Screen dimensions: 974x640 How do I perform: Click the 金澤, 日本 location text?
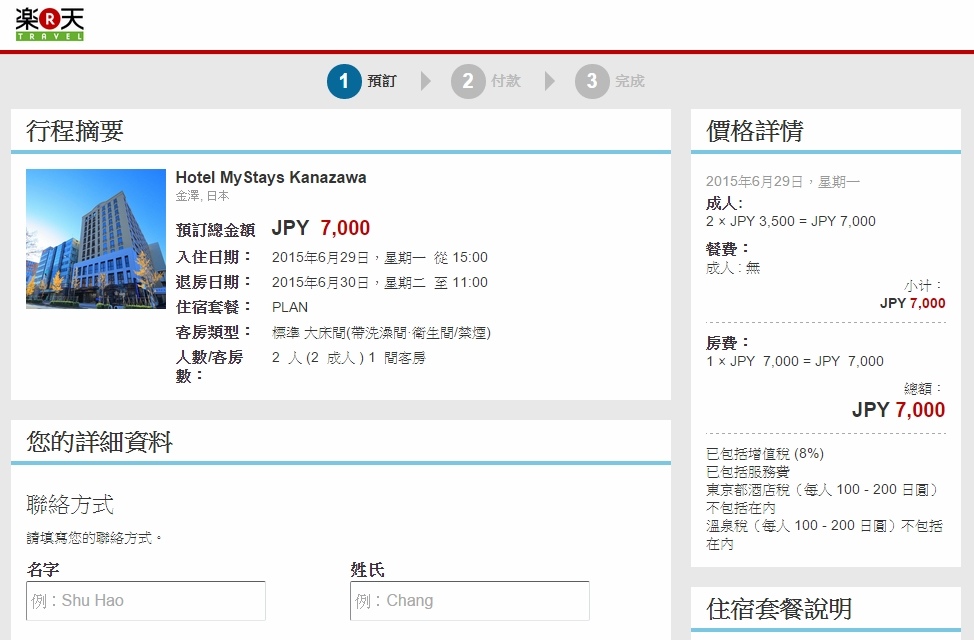[x=203, y=196]
